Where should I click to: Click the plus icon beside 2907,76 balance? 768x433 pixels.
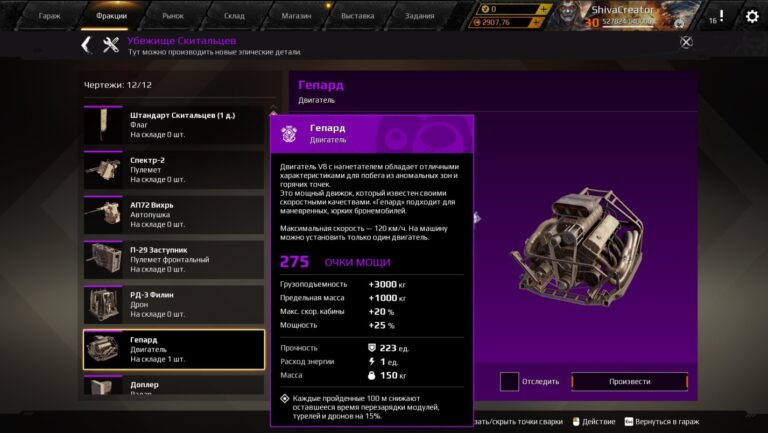click(536, 22)
